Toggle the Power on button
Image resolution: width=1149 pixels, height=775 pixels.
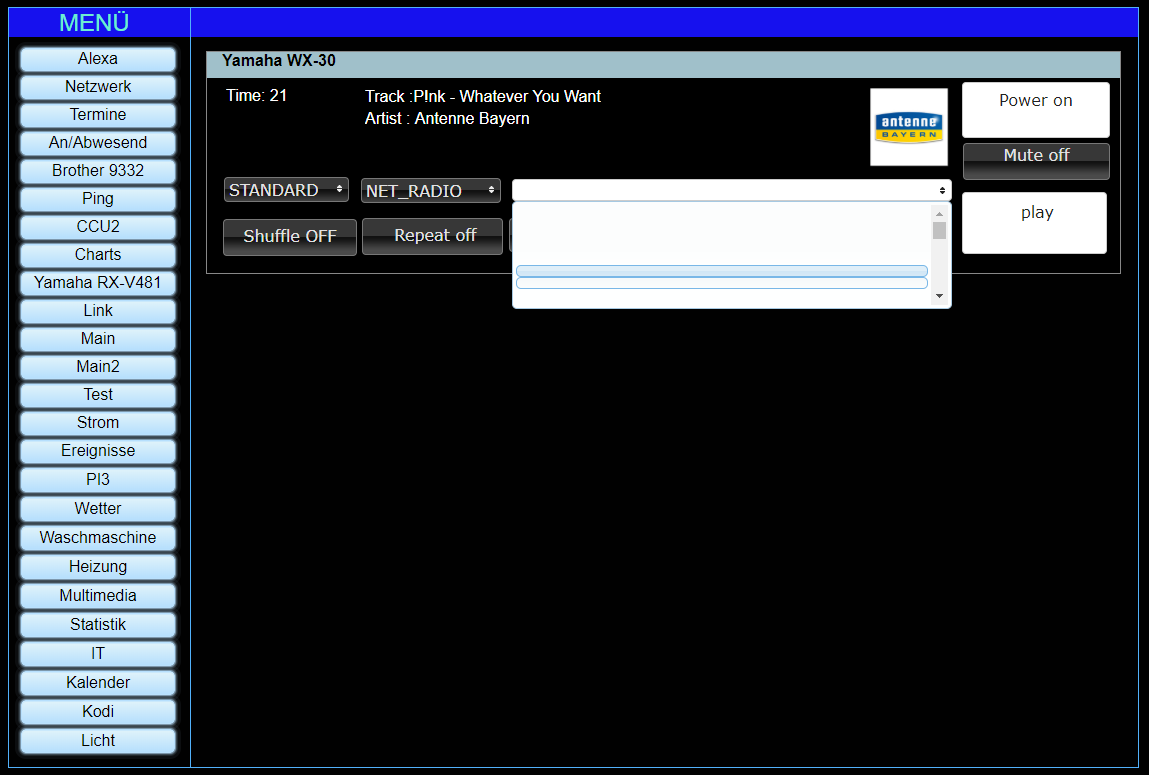tap(1035, 110)
